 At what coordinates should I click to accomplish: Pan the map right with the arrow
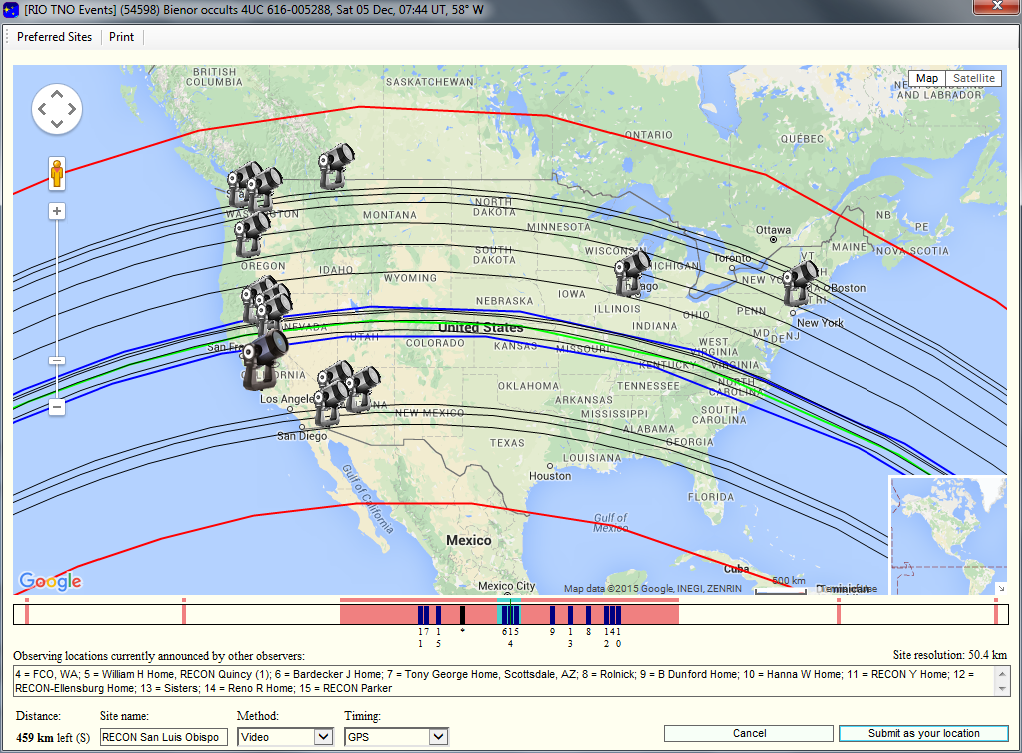click(x=71, y=109)
